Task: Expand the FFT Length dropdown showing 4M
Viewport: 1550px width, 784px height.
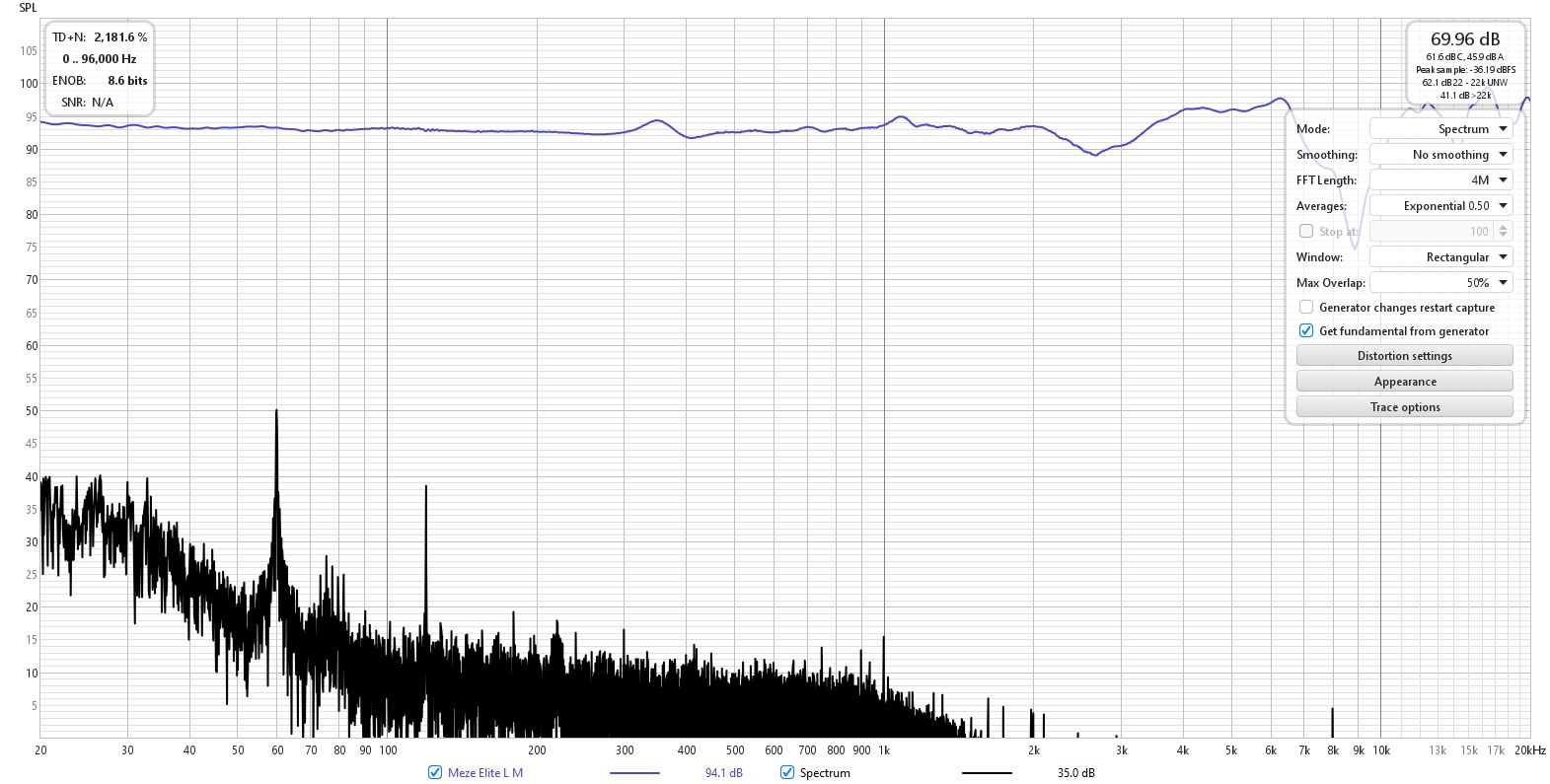Action: 1440,180
